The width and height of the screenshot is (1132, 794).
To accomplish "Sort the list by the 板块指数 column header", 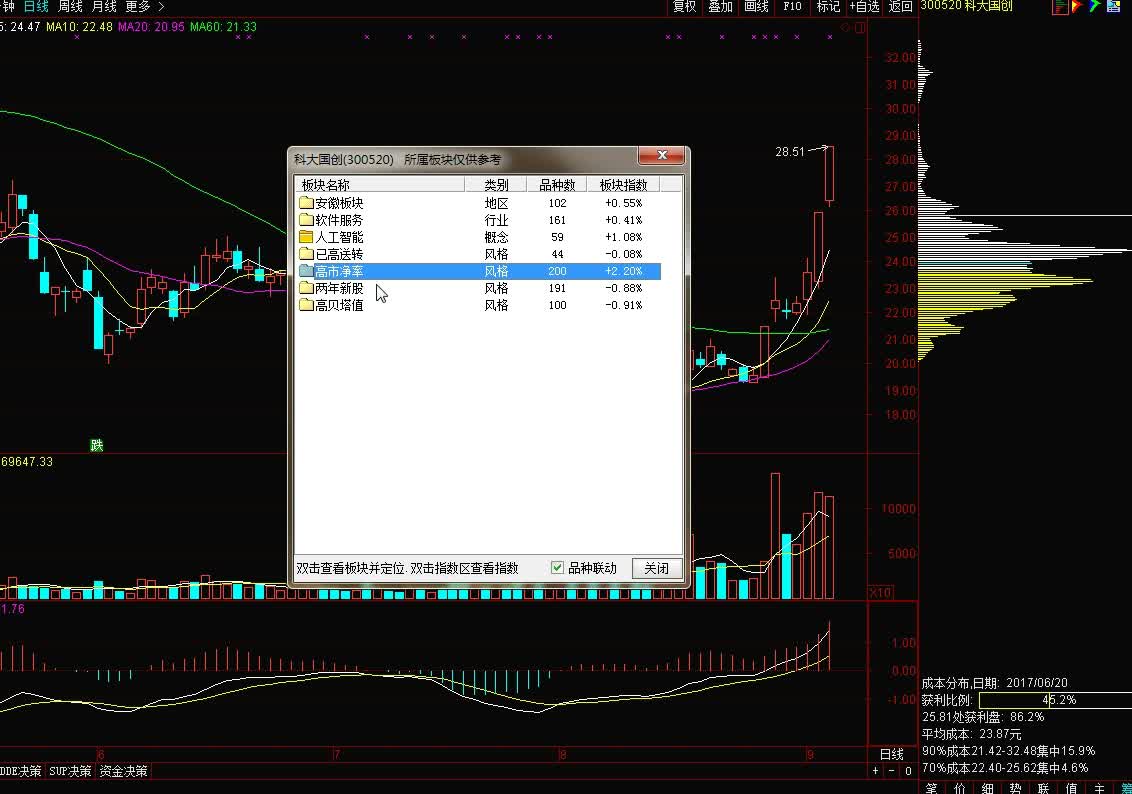I will tap(624, 185).
